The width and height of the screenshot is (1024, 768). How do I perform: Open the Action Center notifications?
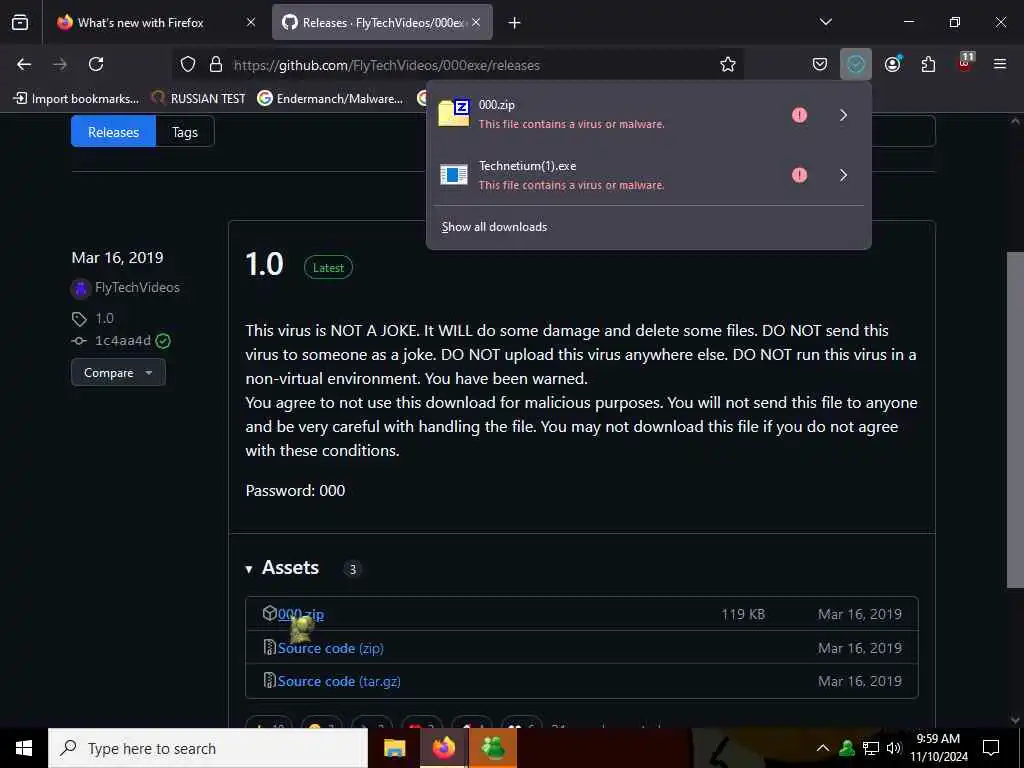(991, 748)
